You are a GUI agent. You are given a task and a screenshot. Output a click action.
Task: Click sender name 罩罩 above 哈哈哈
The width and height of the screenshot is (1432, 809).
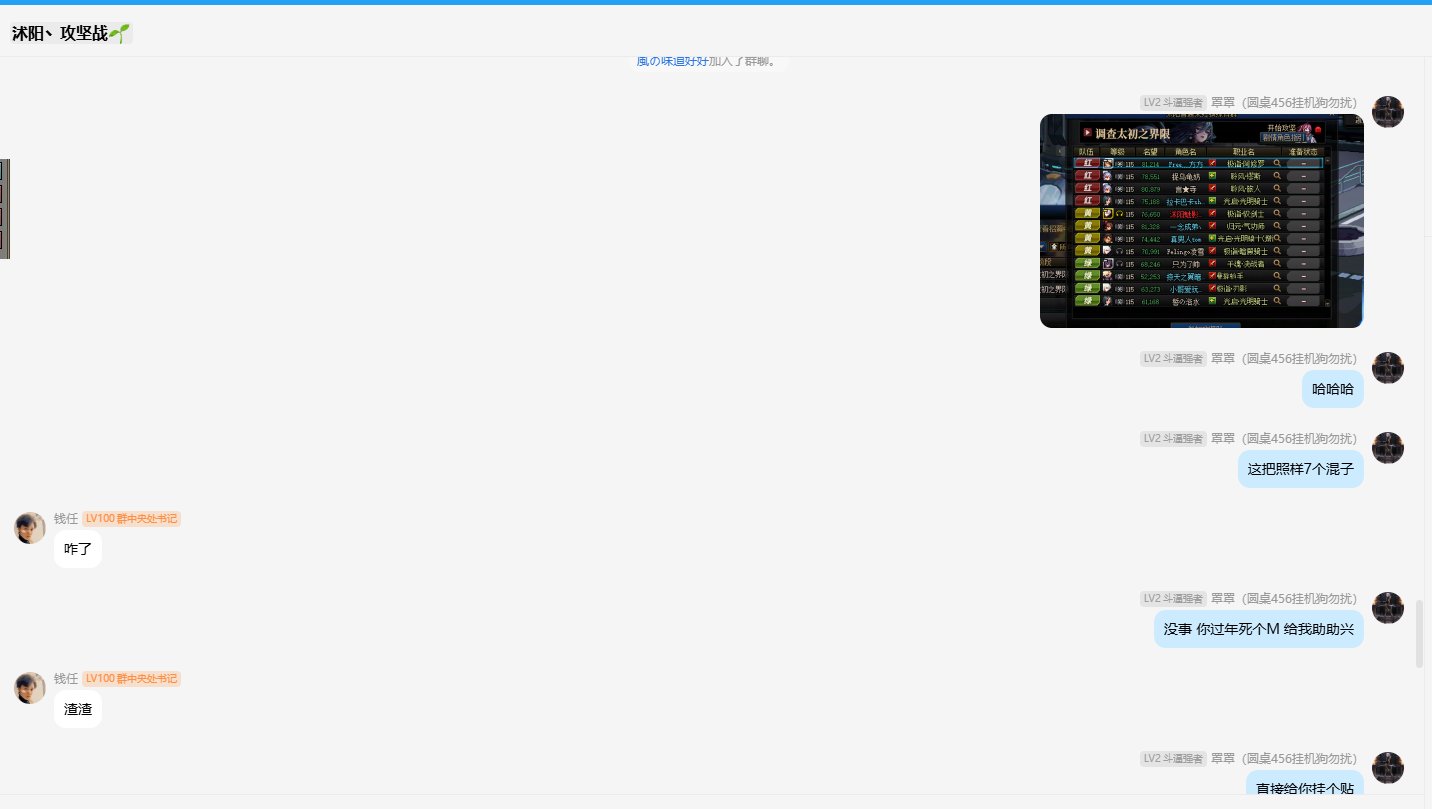(x=1222, y=359)
